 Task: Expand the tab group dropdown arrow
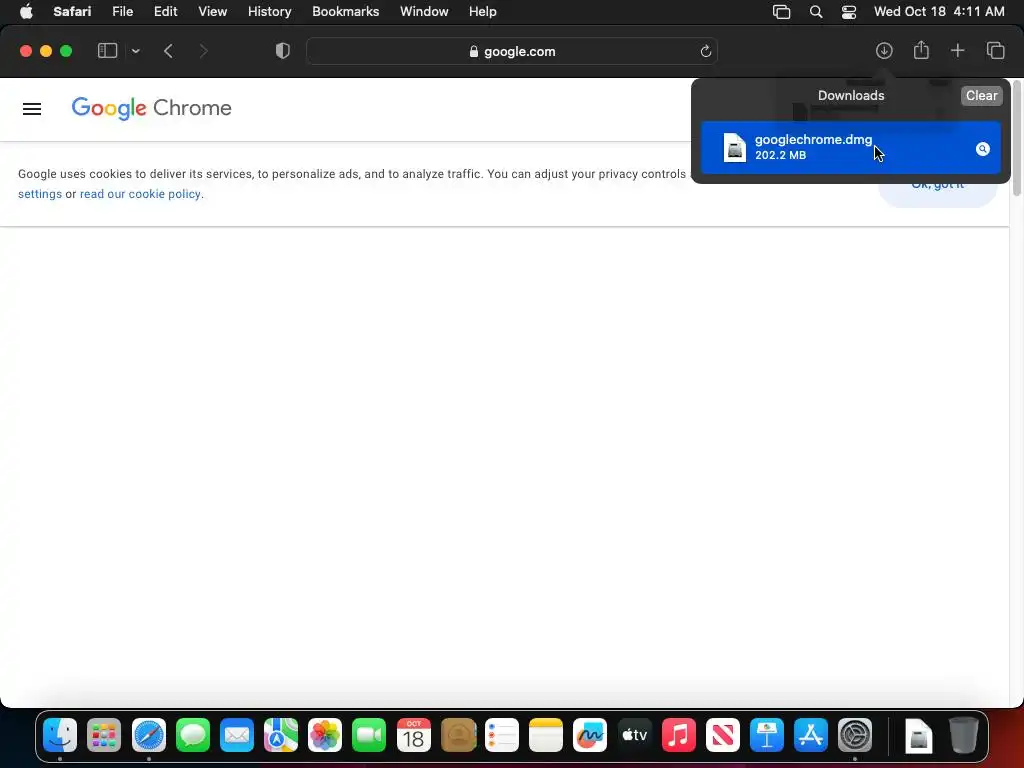135,51
